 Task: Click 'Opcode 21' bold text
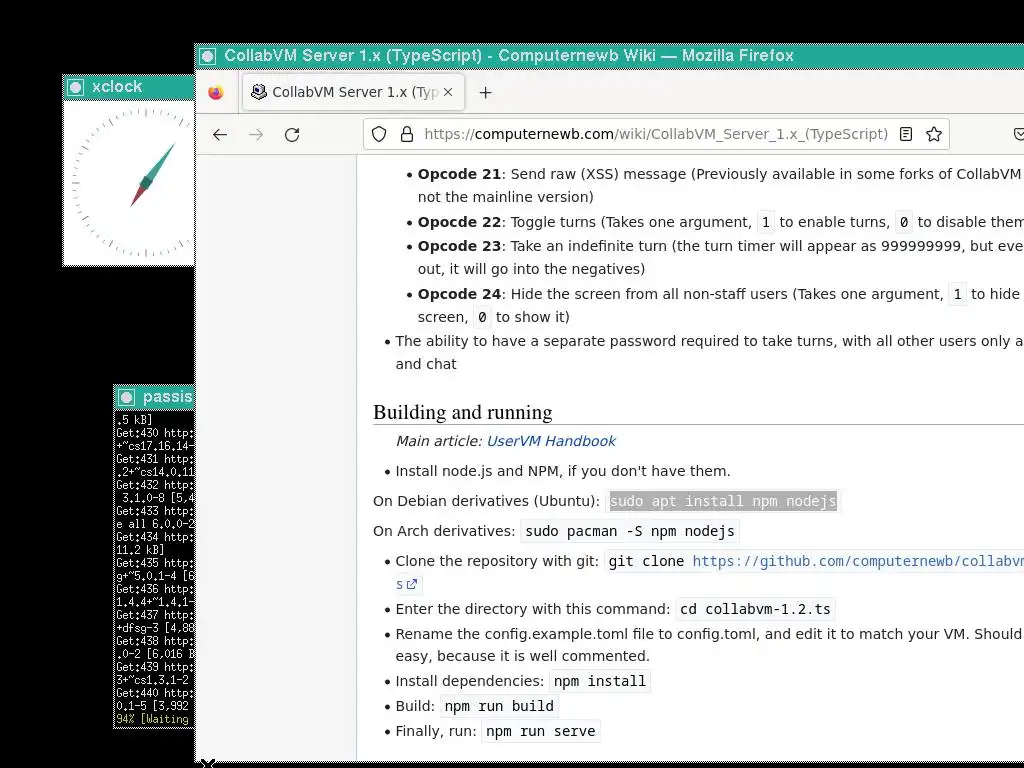point(459,174)
